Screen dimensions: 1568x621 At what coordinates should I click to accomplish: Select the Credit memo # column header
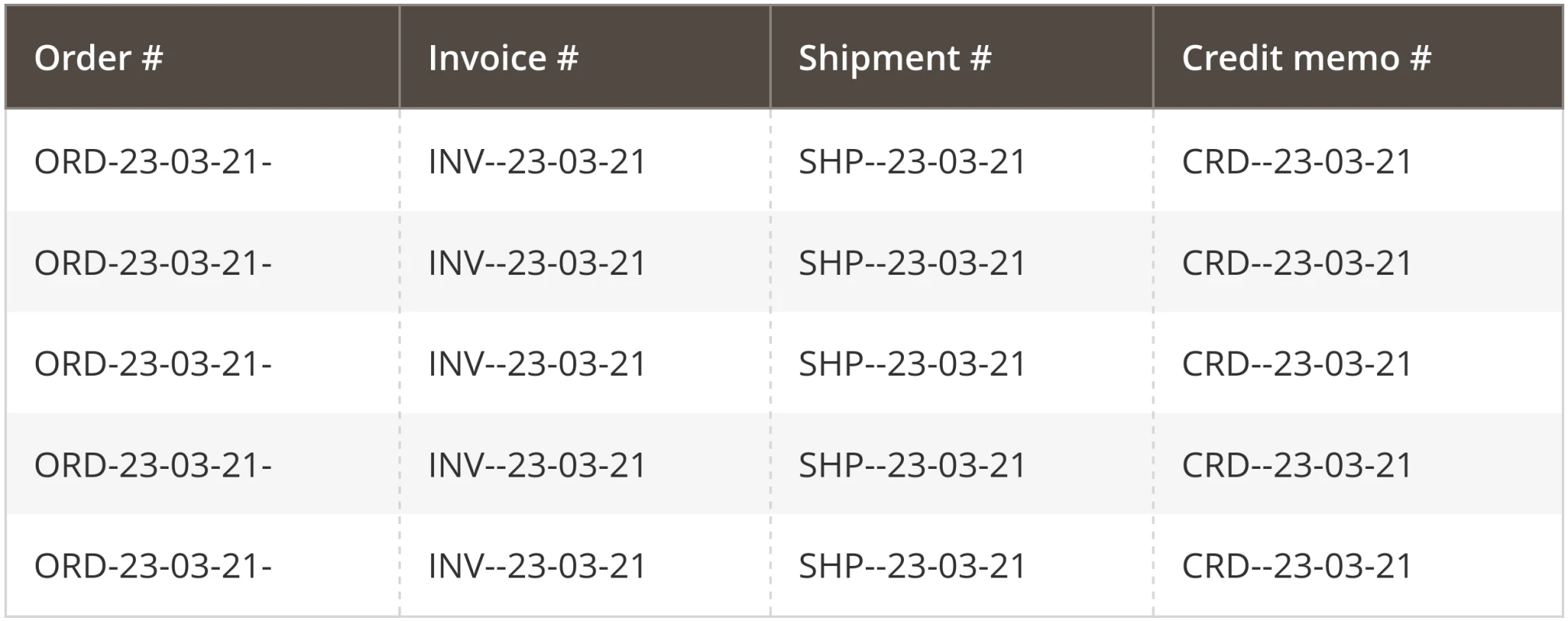point(1358,57)
